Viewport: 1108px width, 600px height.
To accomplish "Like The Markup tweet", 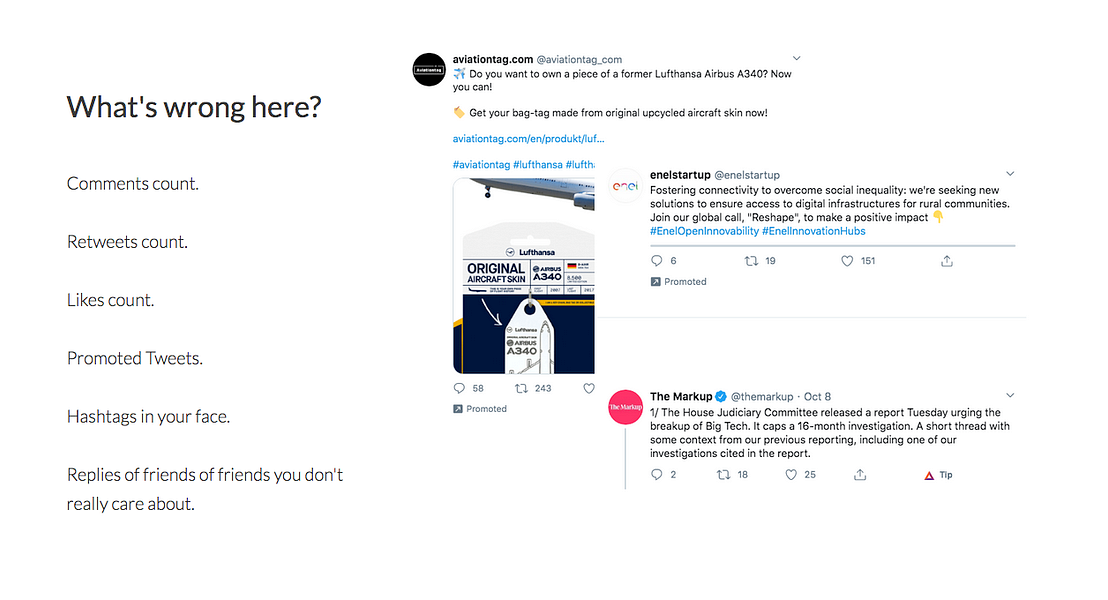I will [x=791, y=475].
